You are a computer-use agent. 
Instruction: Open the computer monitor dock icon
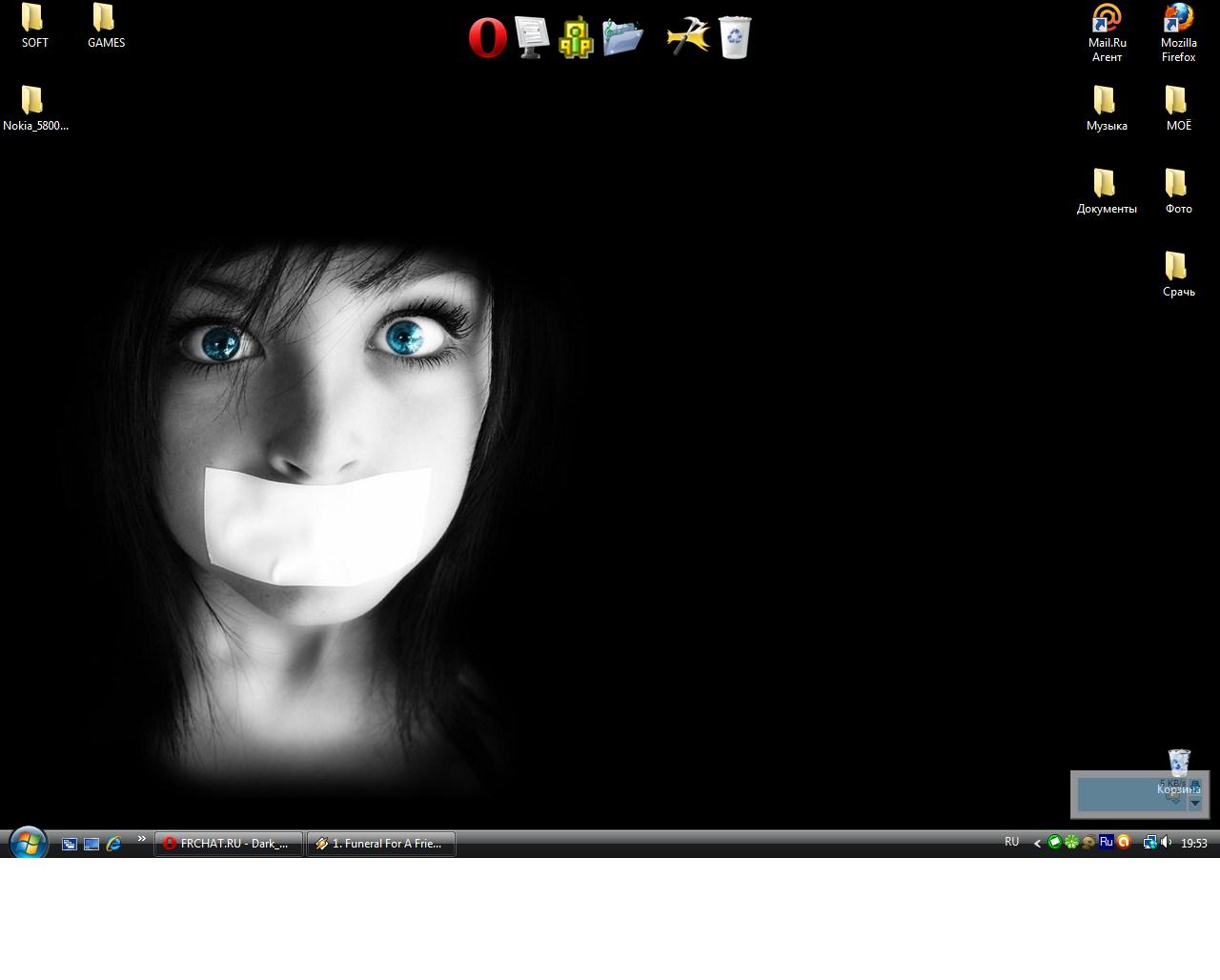tap(532, 37)
